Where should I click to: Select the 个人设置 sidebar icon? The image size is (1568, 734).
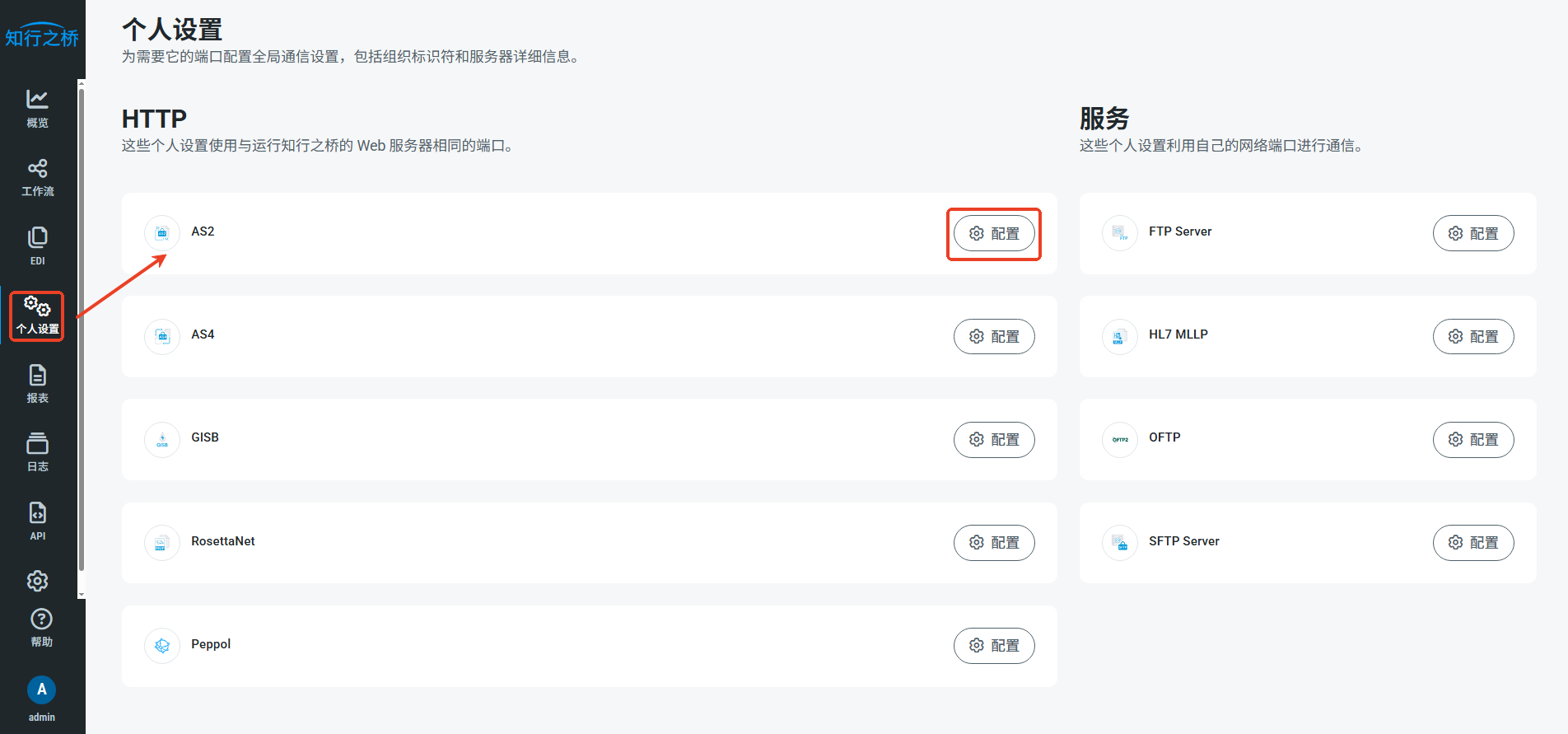point(37,315)
